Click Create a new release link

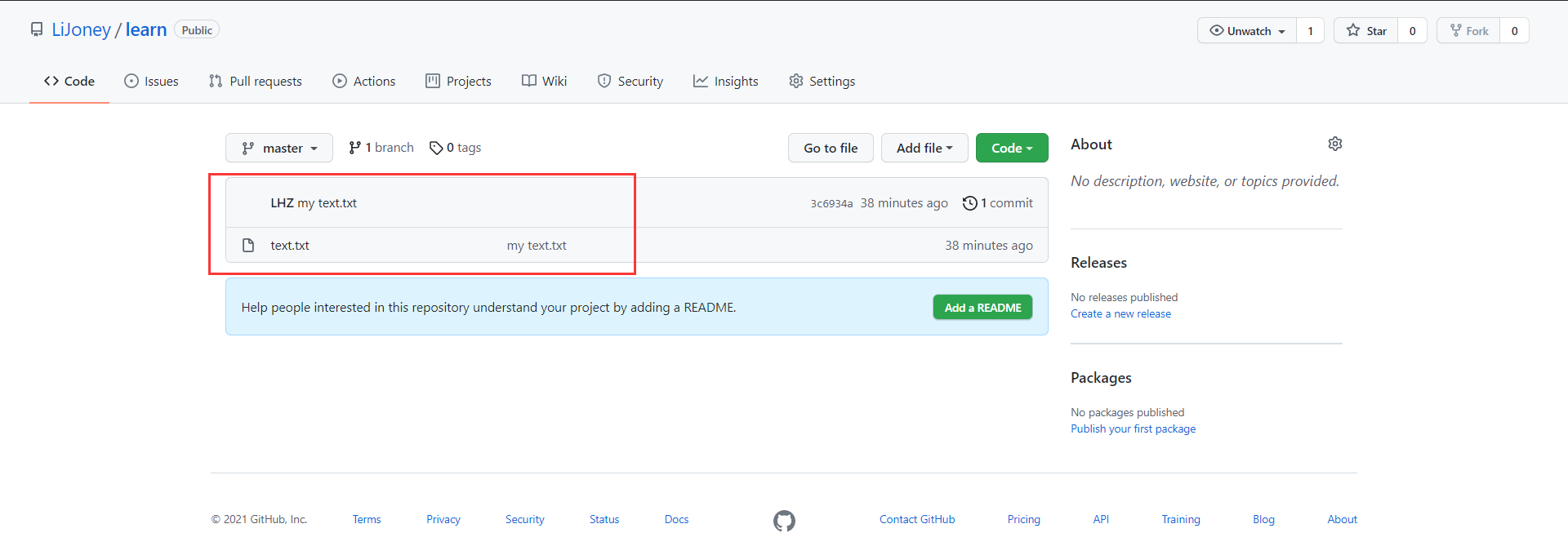[x=1120, y=314]
